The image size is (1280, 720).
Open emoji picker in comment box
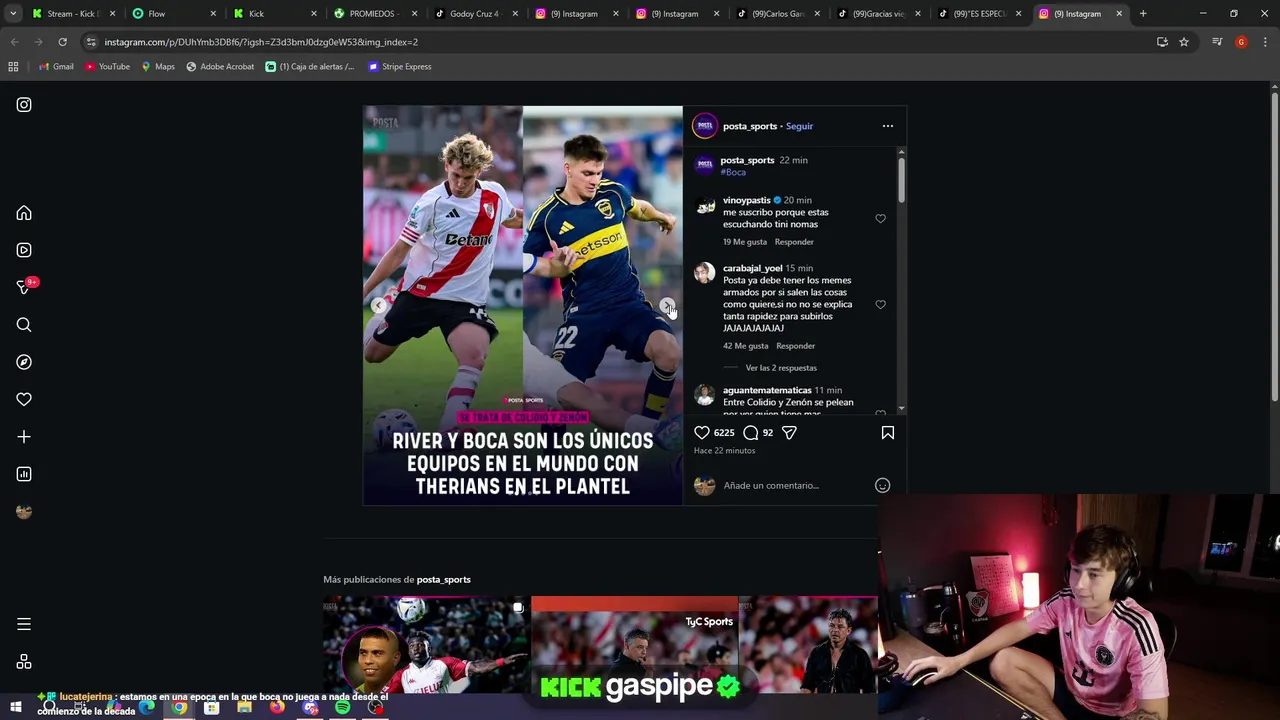click(882, 485)
